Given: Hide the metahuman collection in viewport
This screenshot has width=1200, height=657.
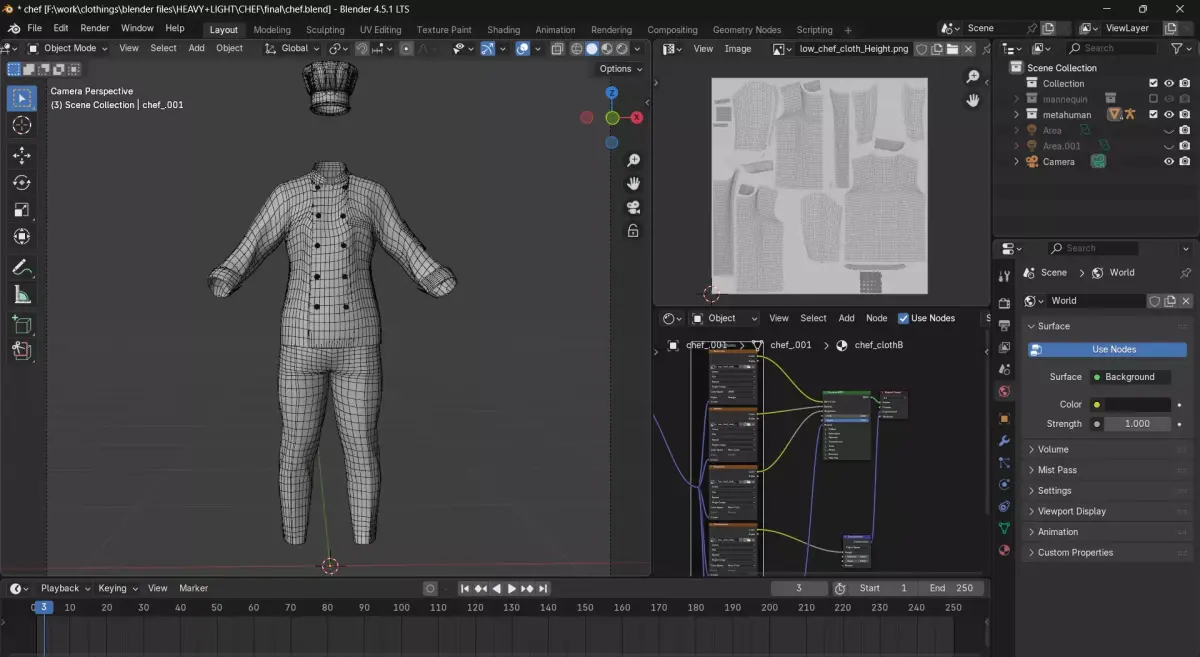Looking at the screenshot, I should (1168, 114).
